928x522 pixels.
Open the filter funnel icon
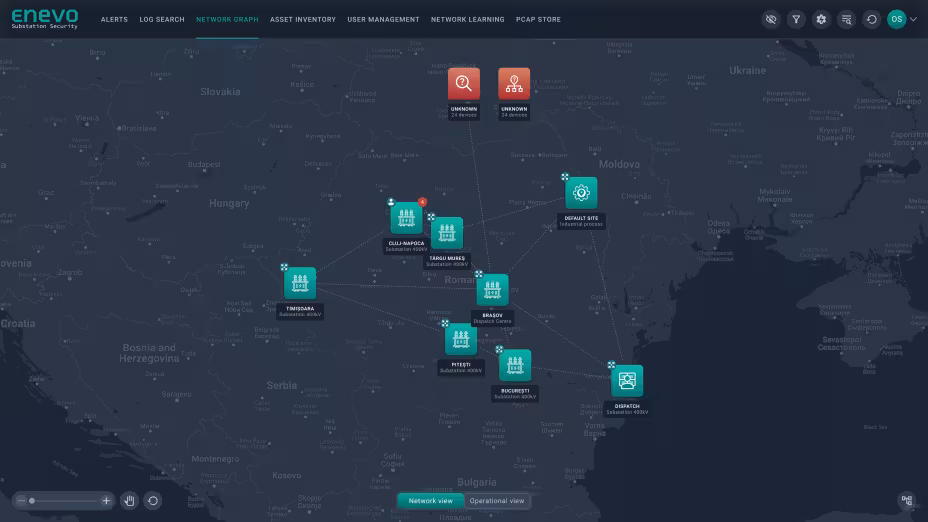pos(796,20)
